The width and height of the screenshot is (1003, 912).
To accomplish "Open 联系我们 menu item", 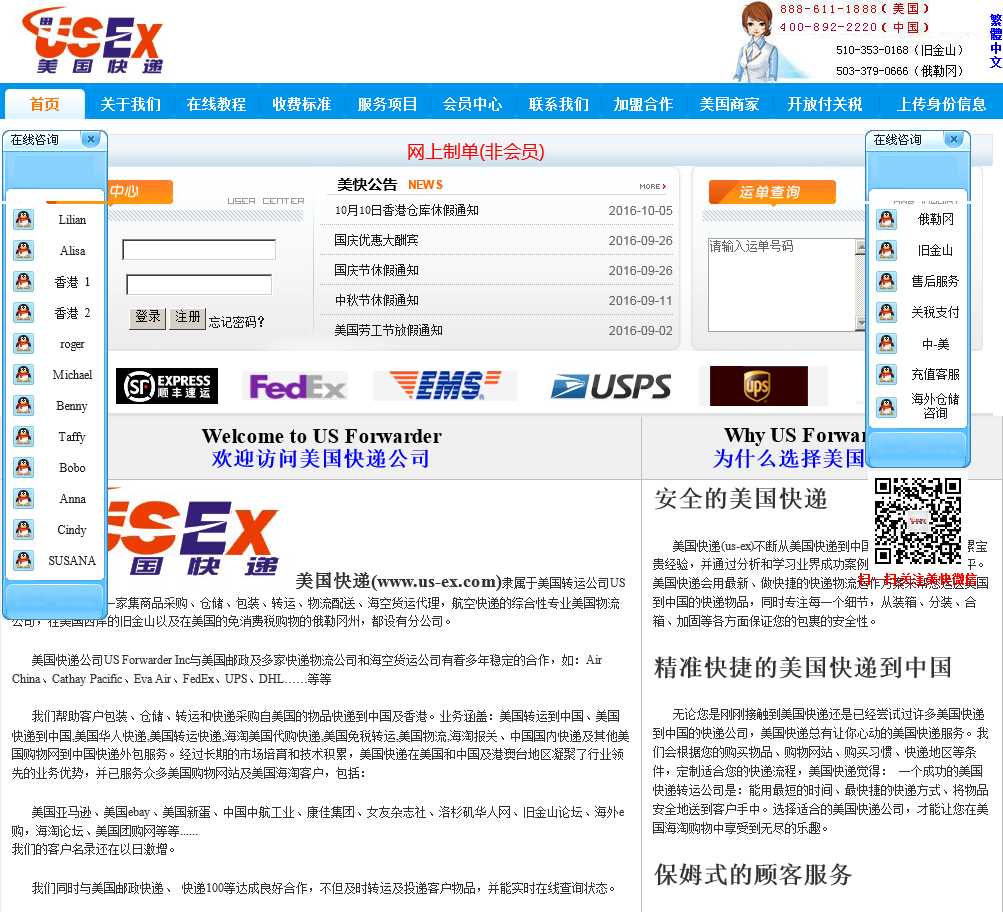I will click(558, 104).
